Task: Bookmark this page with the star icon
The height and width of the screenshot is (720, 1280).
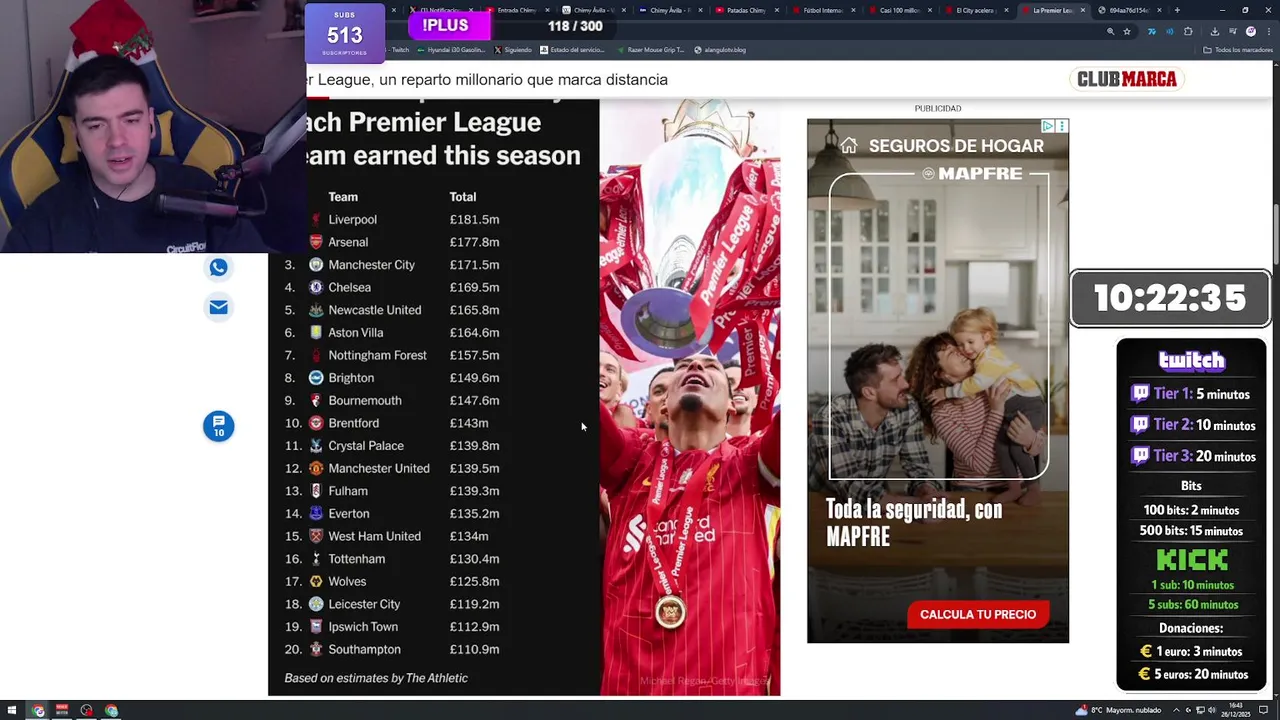Action: pyautogui.click(x=1127, y=31)
